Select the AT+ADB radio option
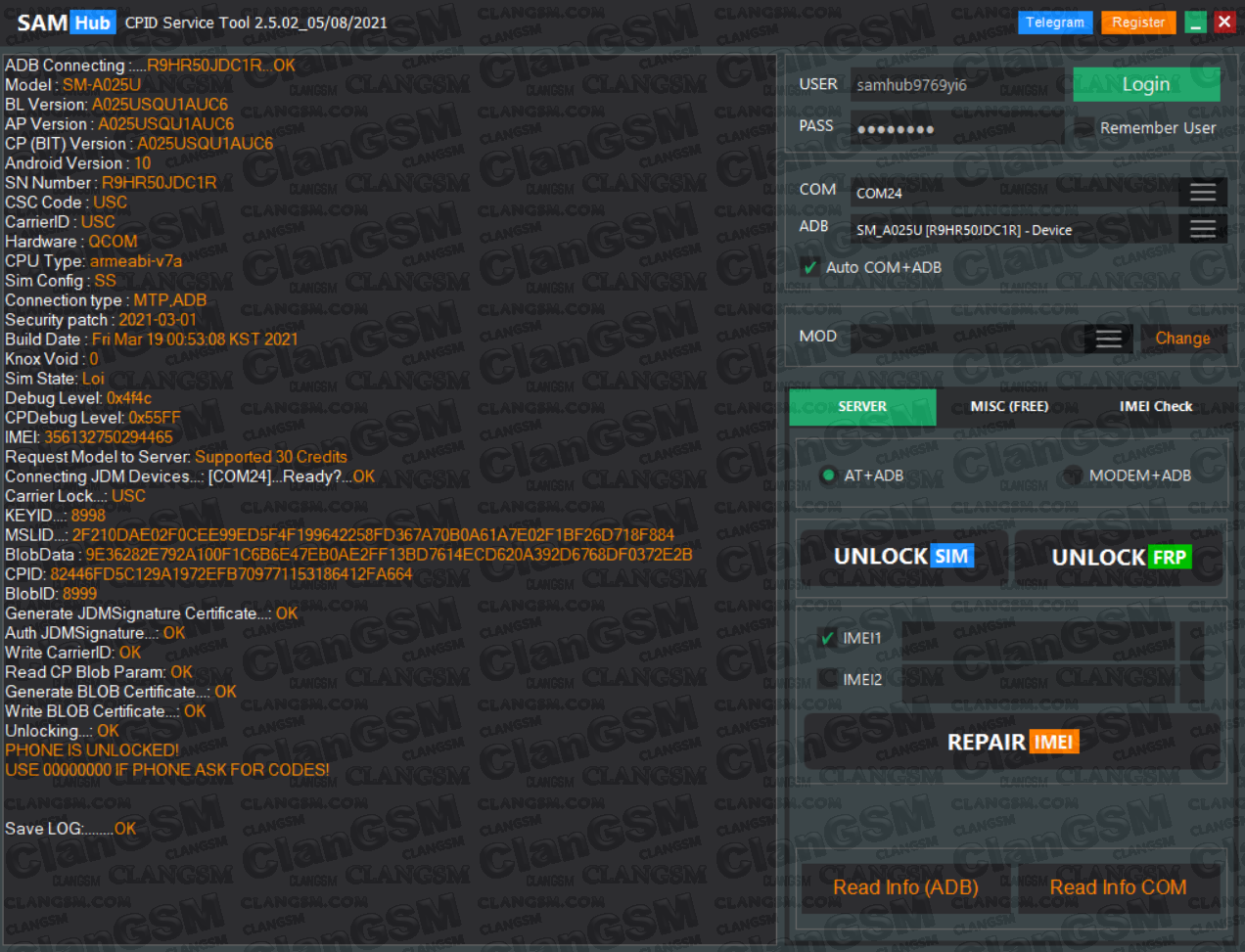This screenshot has height=952, width=1245. pyautogui.click(x=828, y=476)
